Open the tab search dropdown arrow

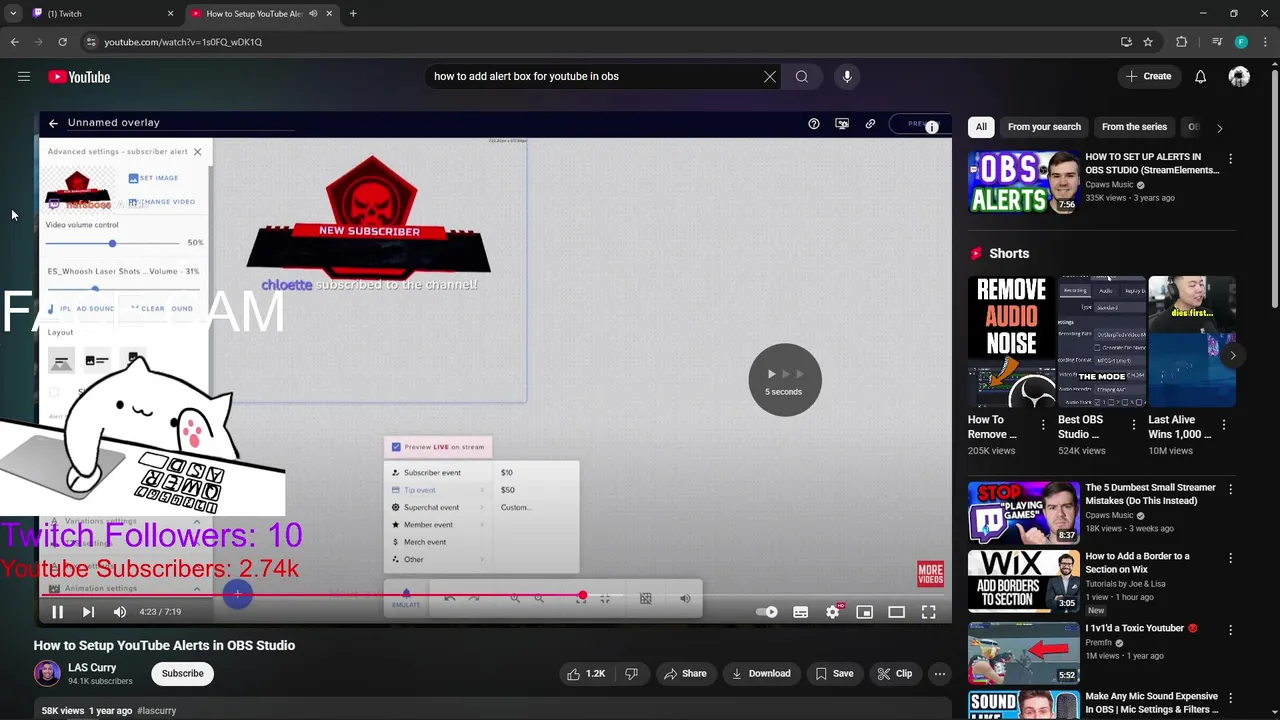coord(12,14)
